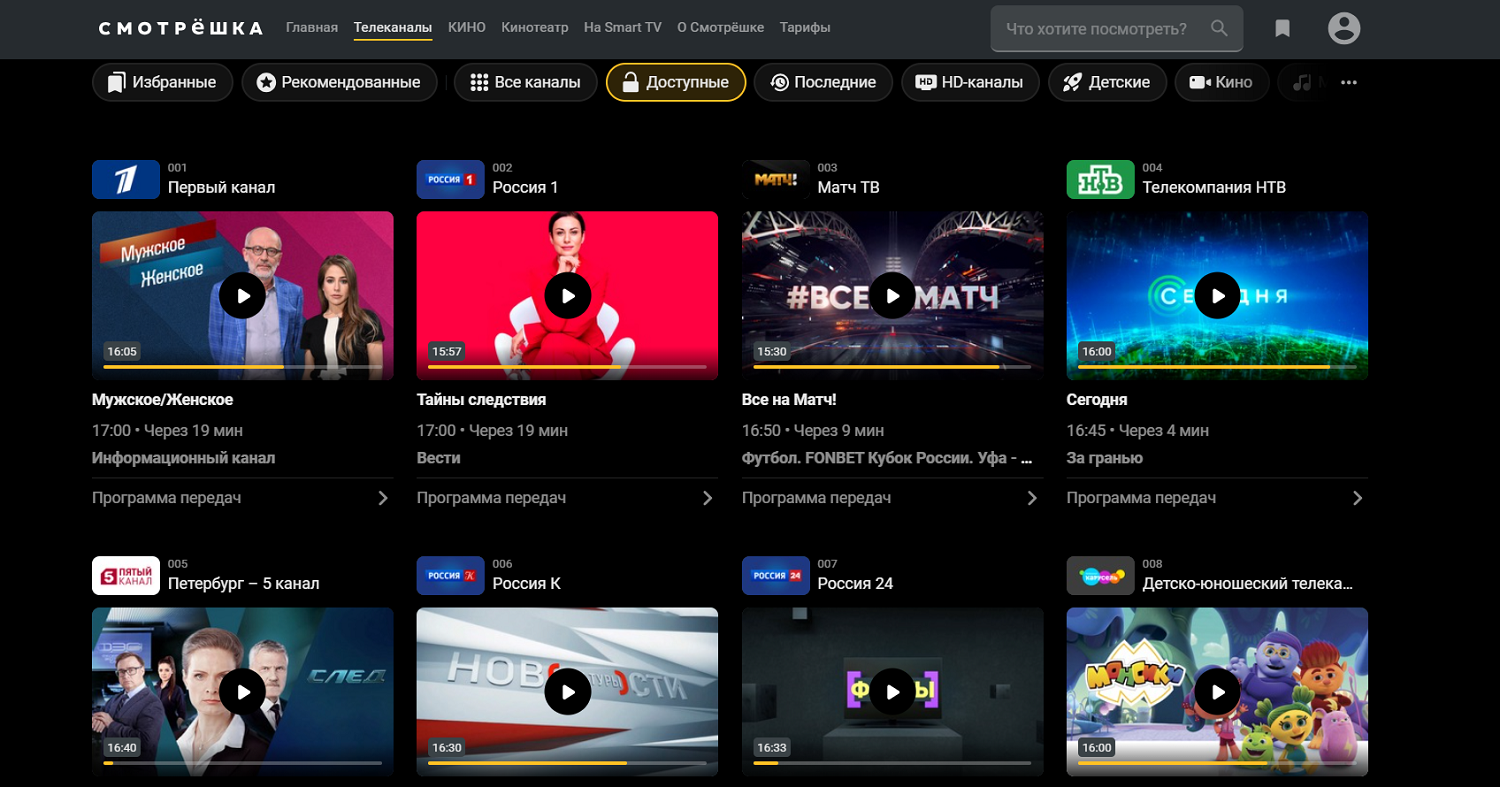
Task: Expand Программа передач for Первый канал
Action: 242,498
